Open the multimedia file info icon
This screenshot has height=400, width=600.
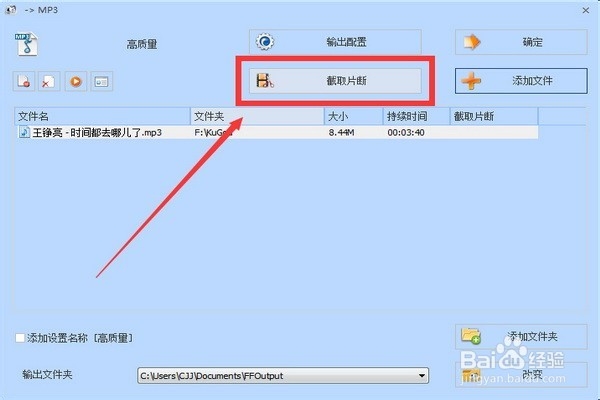[101, 81]
